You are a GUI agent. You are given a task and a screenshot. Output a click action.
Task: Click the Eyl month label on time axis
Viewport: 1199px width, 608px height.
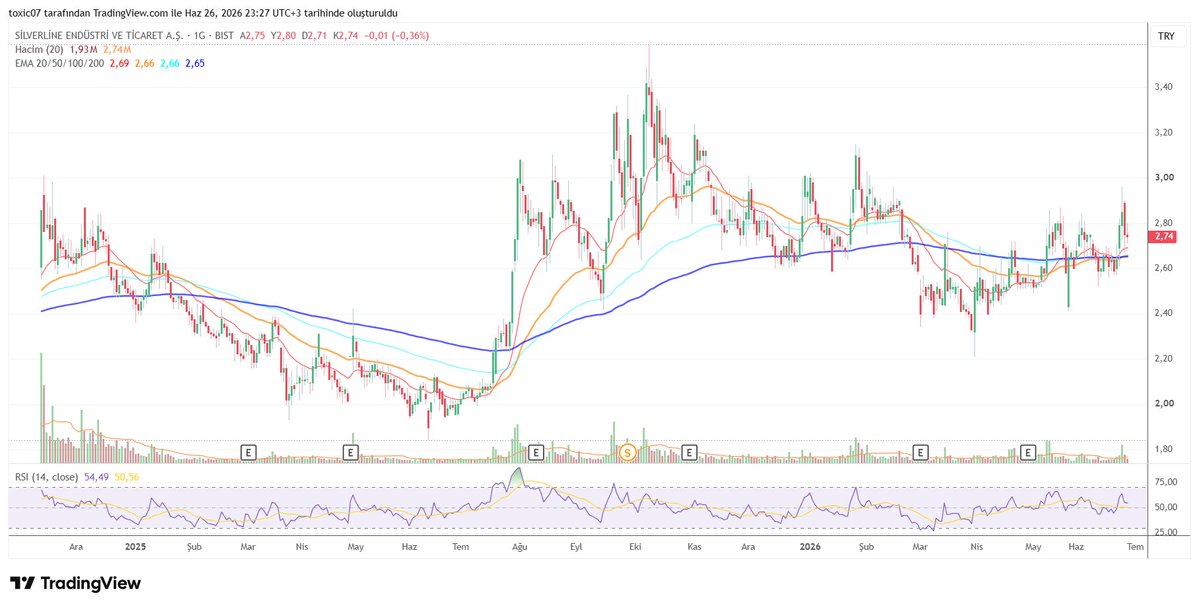tap(577, 547)
